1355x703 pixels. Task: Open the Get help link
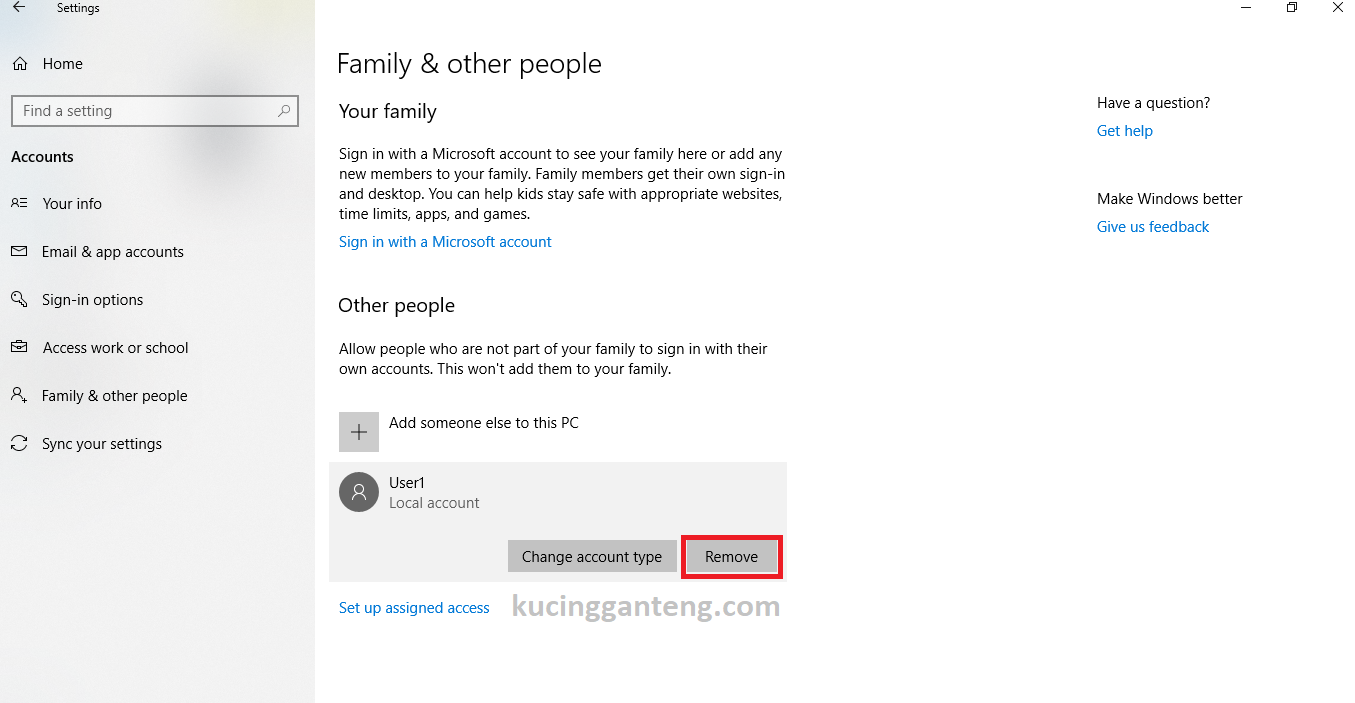(1124, 131)
